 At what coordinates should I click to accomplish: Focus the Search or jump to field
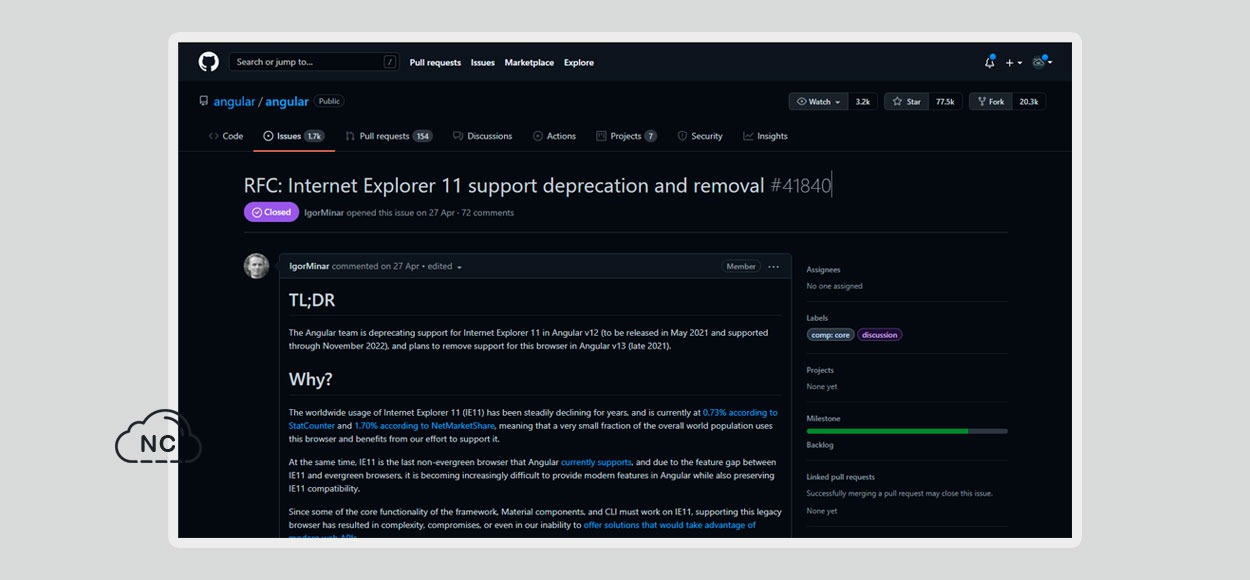tap(314, 62)
